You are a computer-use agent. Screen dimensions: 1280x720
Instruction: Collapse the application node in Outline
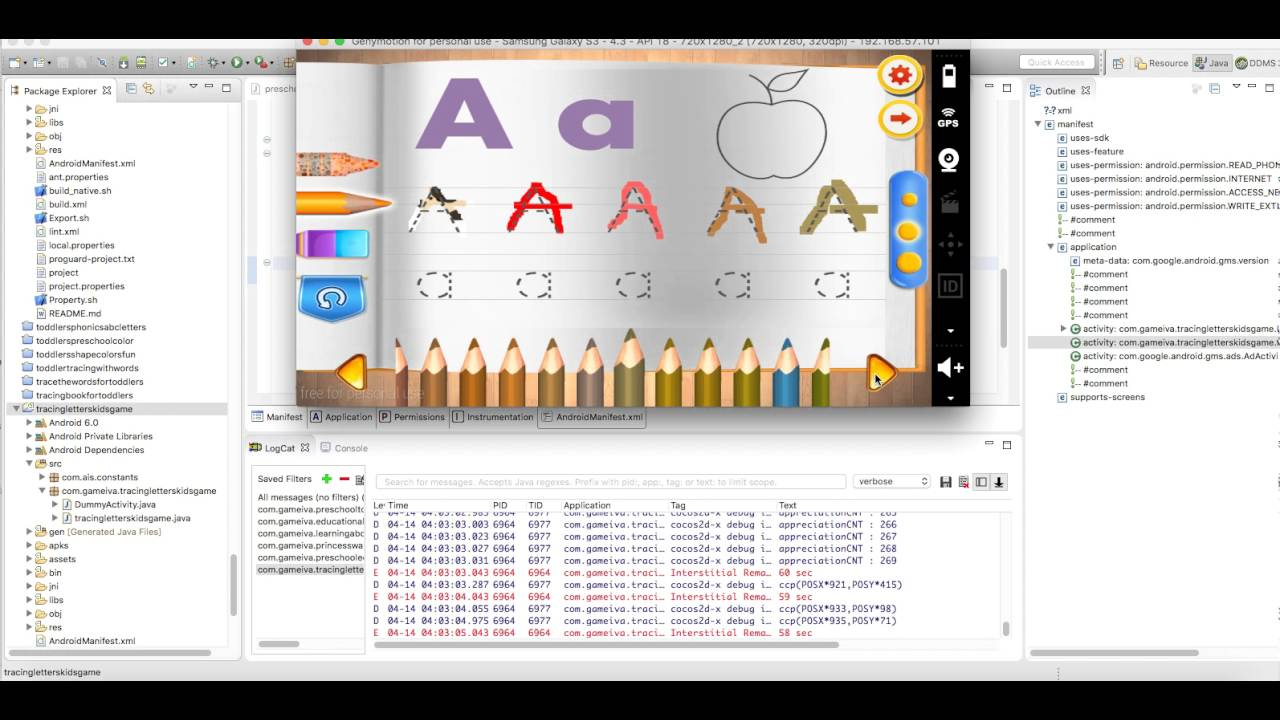coord(1051,247)
